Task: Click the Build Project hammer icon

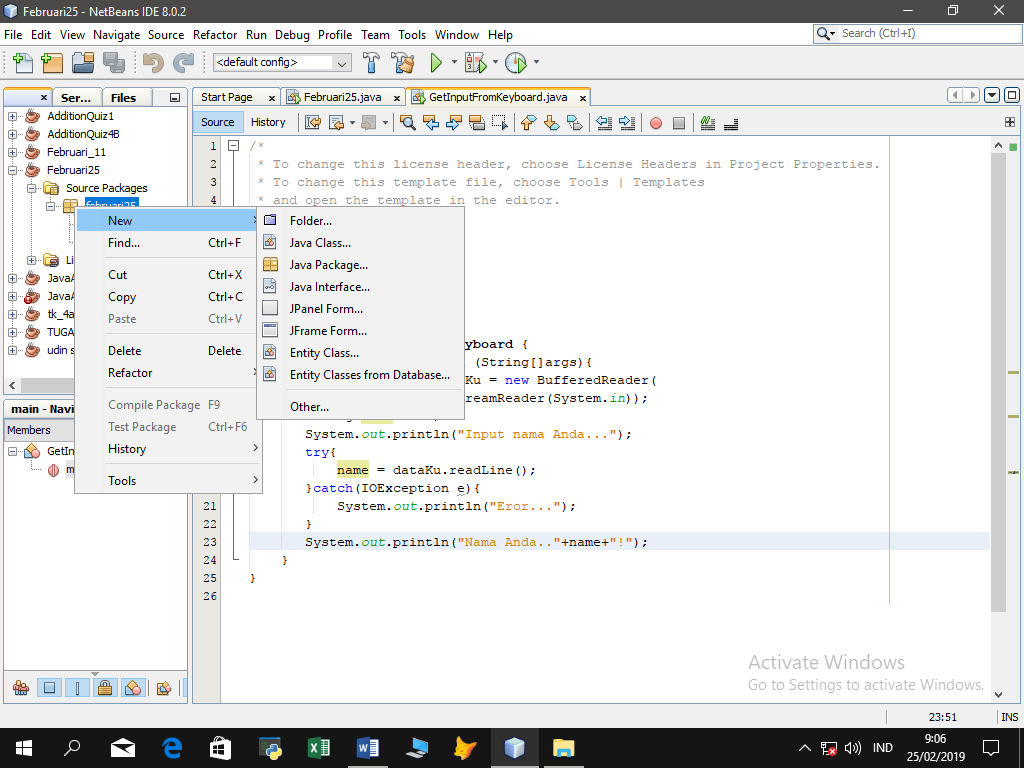Action: (371, 63)
